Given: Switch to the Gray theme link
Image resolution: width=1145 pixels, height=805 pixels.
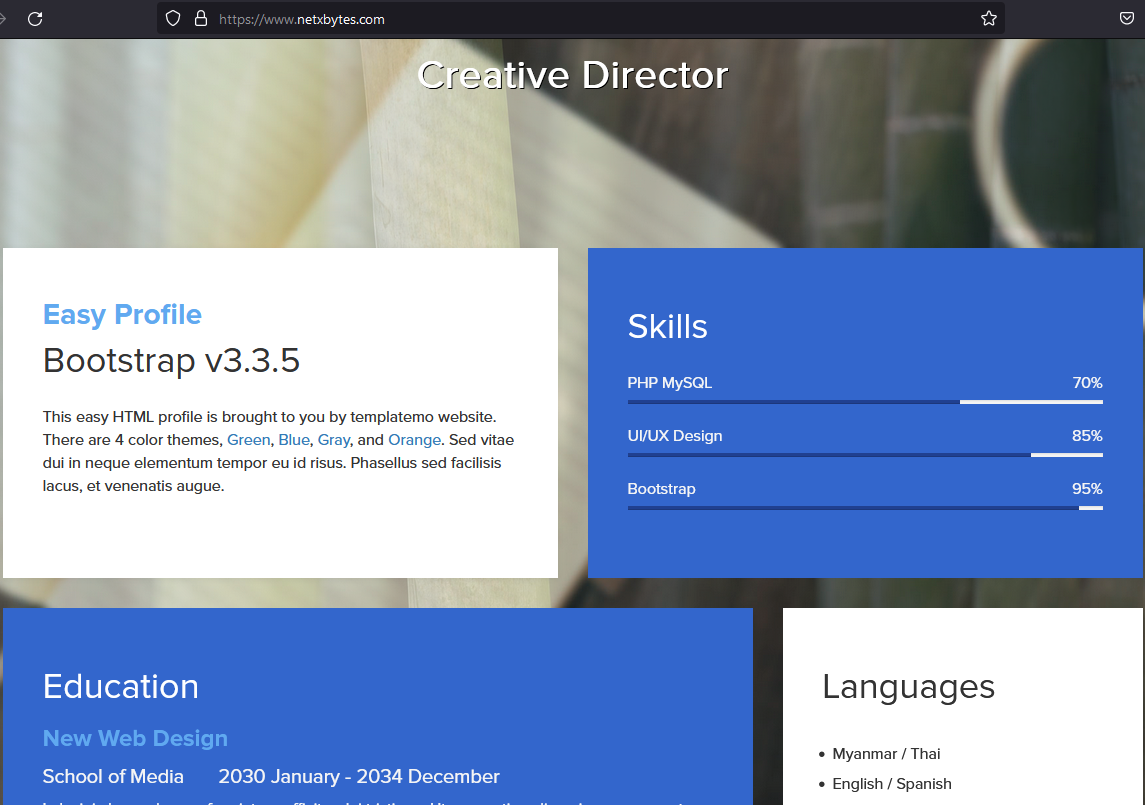Looking at the screenshot, I should coord(334,440).
